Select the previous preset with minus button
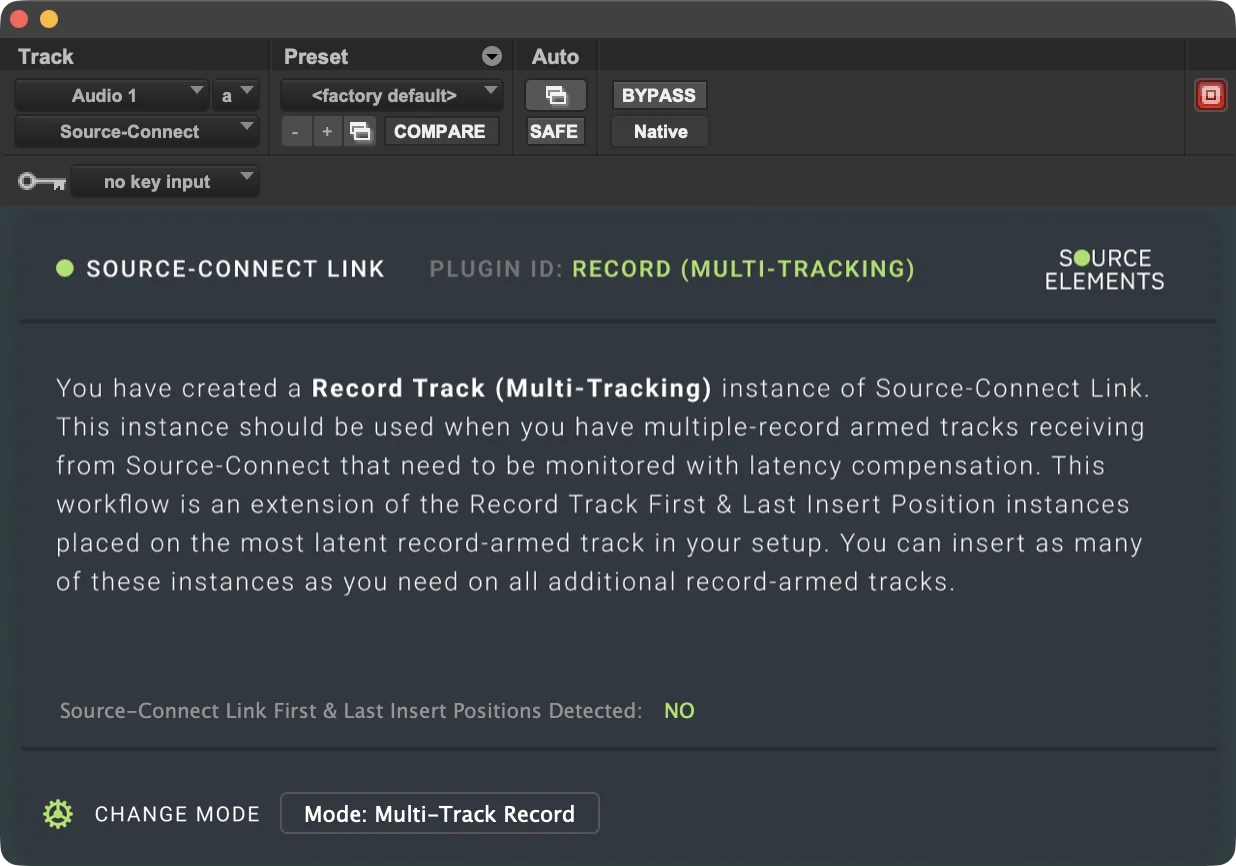1236x866 pixels. (x=295, y=131)
